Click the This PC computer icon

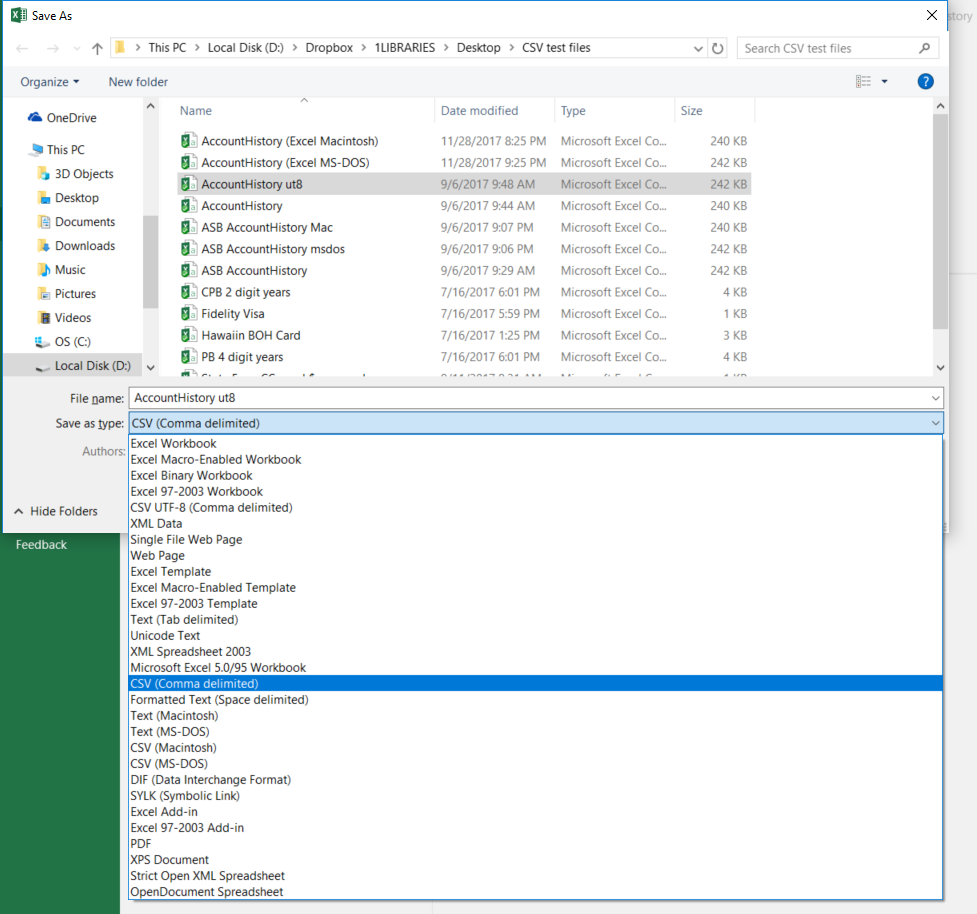(x=37, y=150)
